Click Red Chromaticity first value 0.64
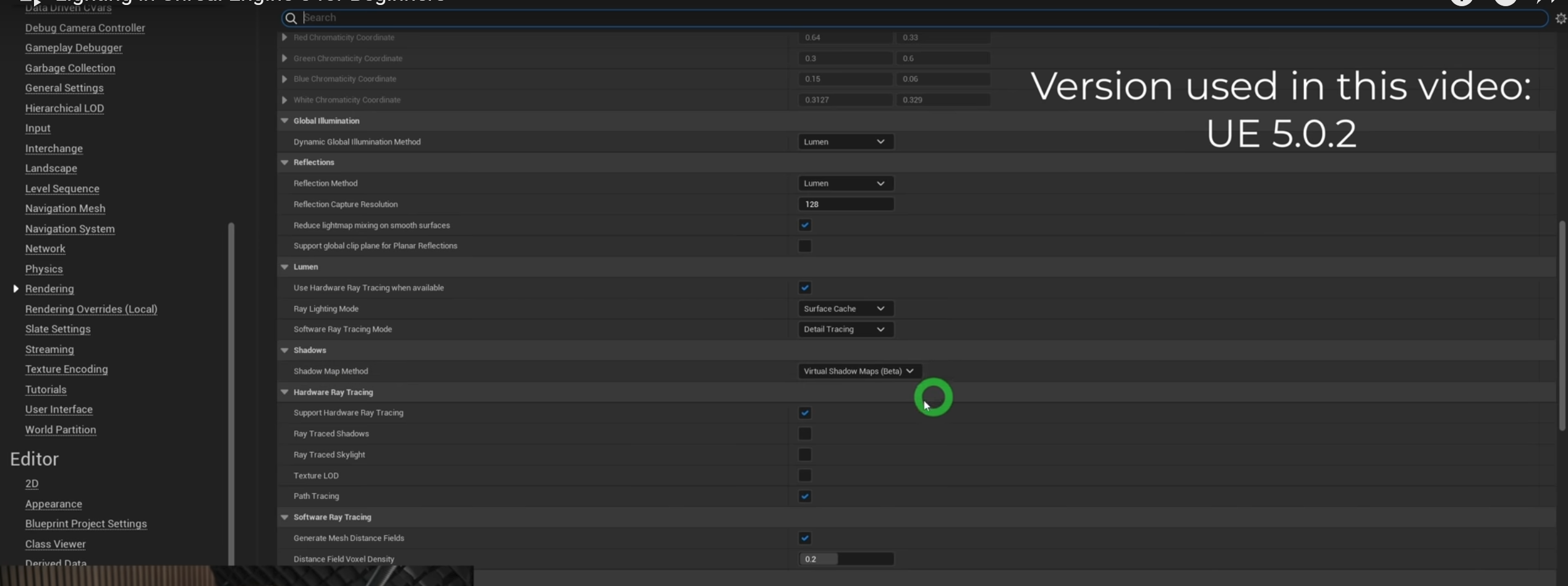 click(x=845, y=37)
